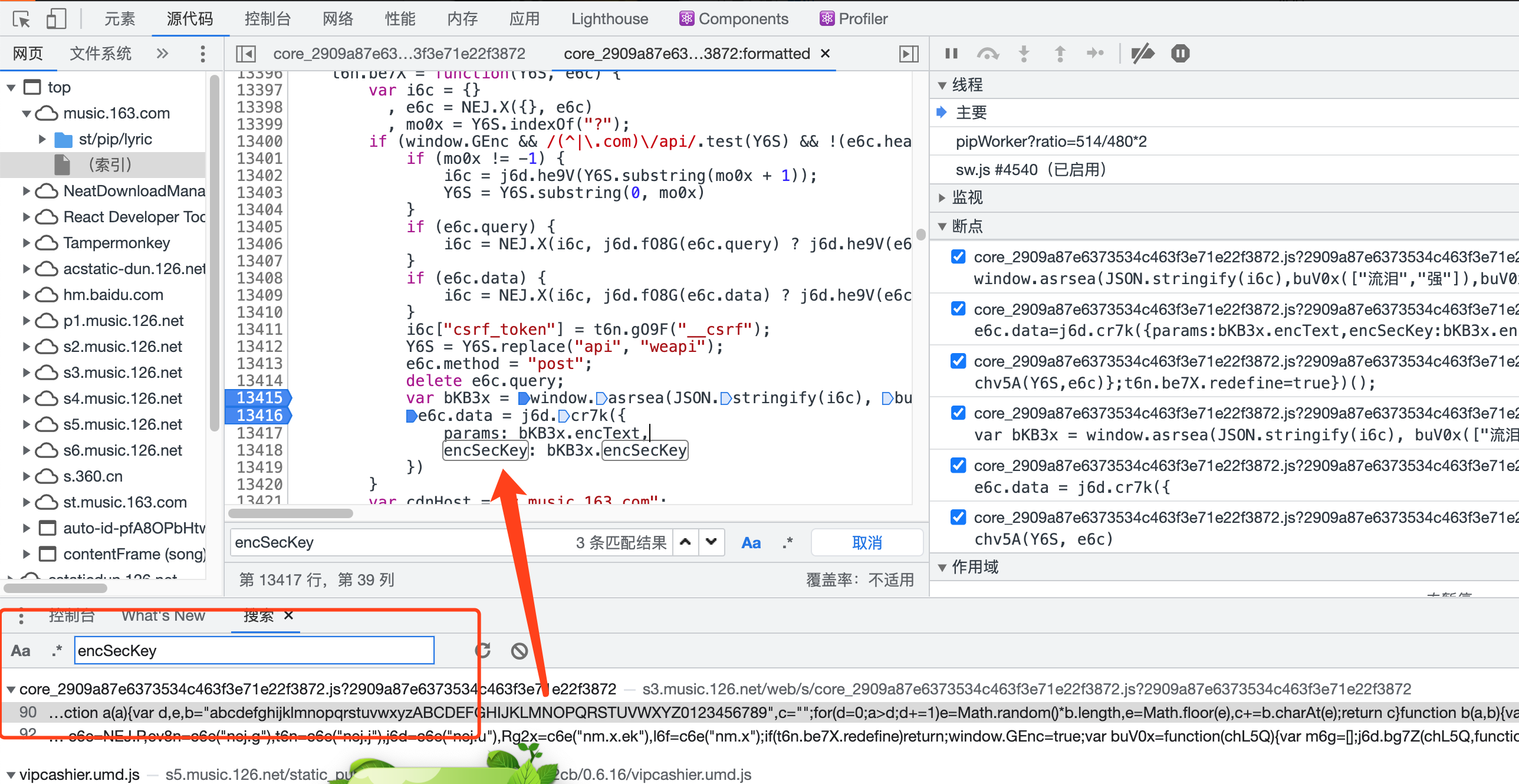Toggle match case in search drawer

coord(21,651)
